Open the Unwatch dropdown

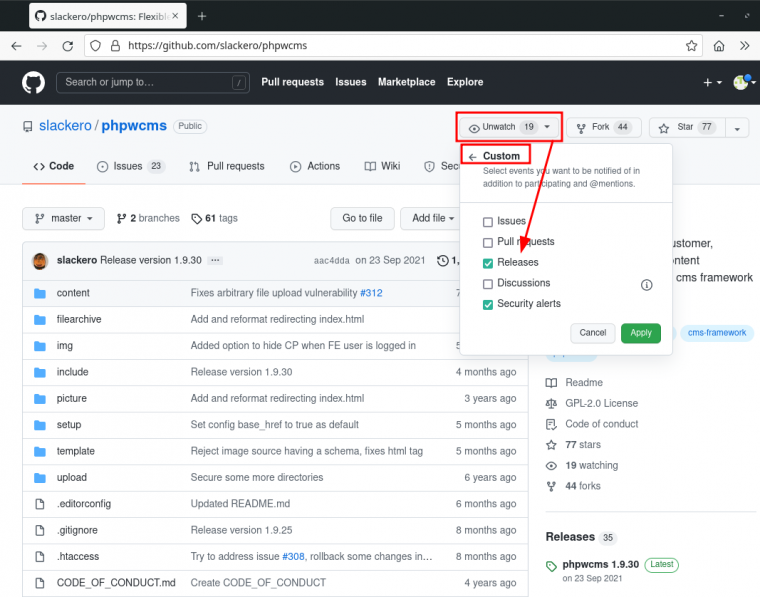click(x=509, y=127)
